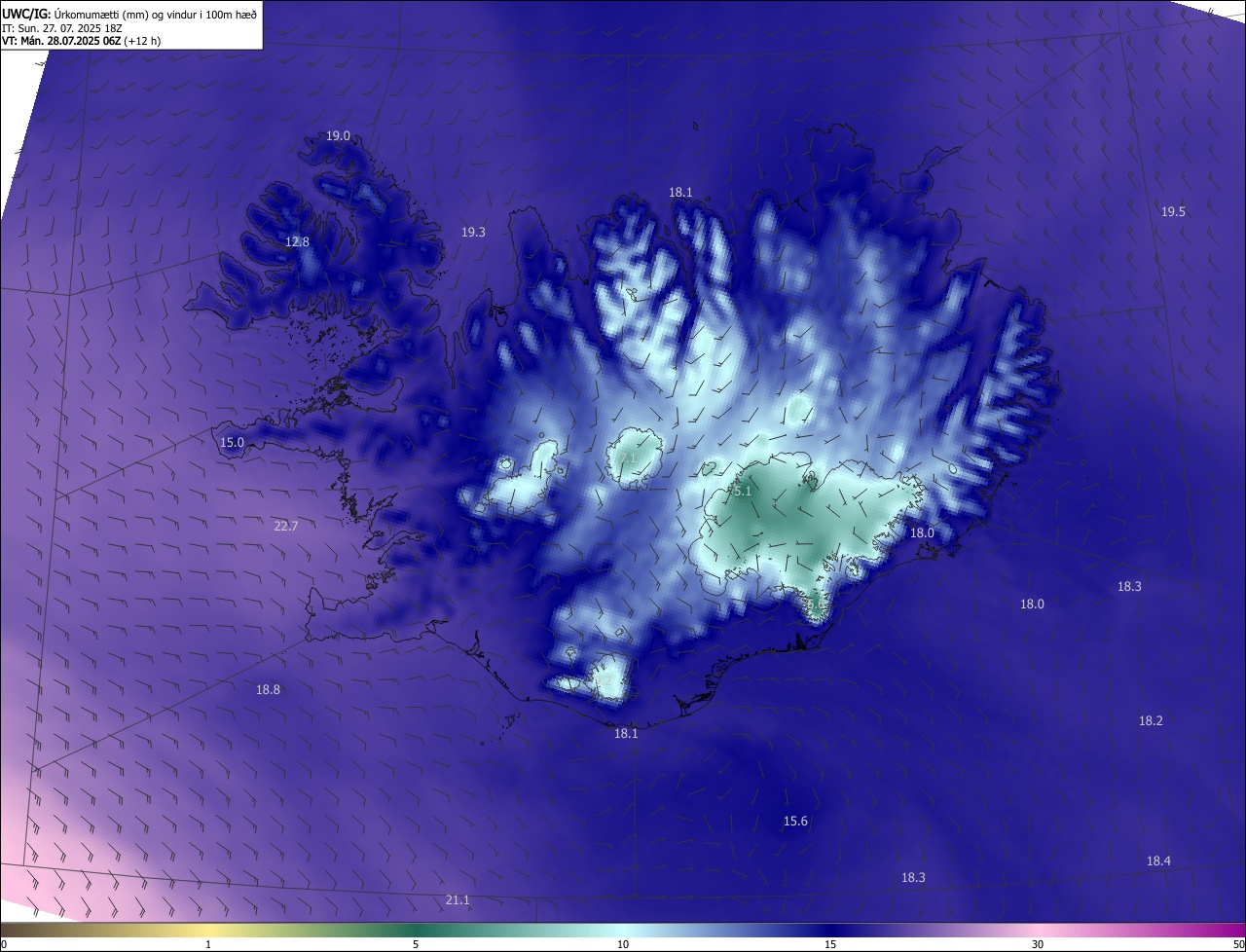Pick the yellow segment of the color scale
This screenshot has width=1246, height=952.
coord(208,930)
